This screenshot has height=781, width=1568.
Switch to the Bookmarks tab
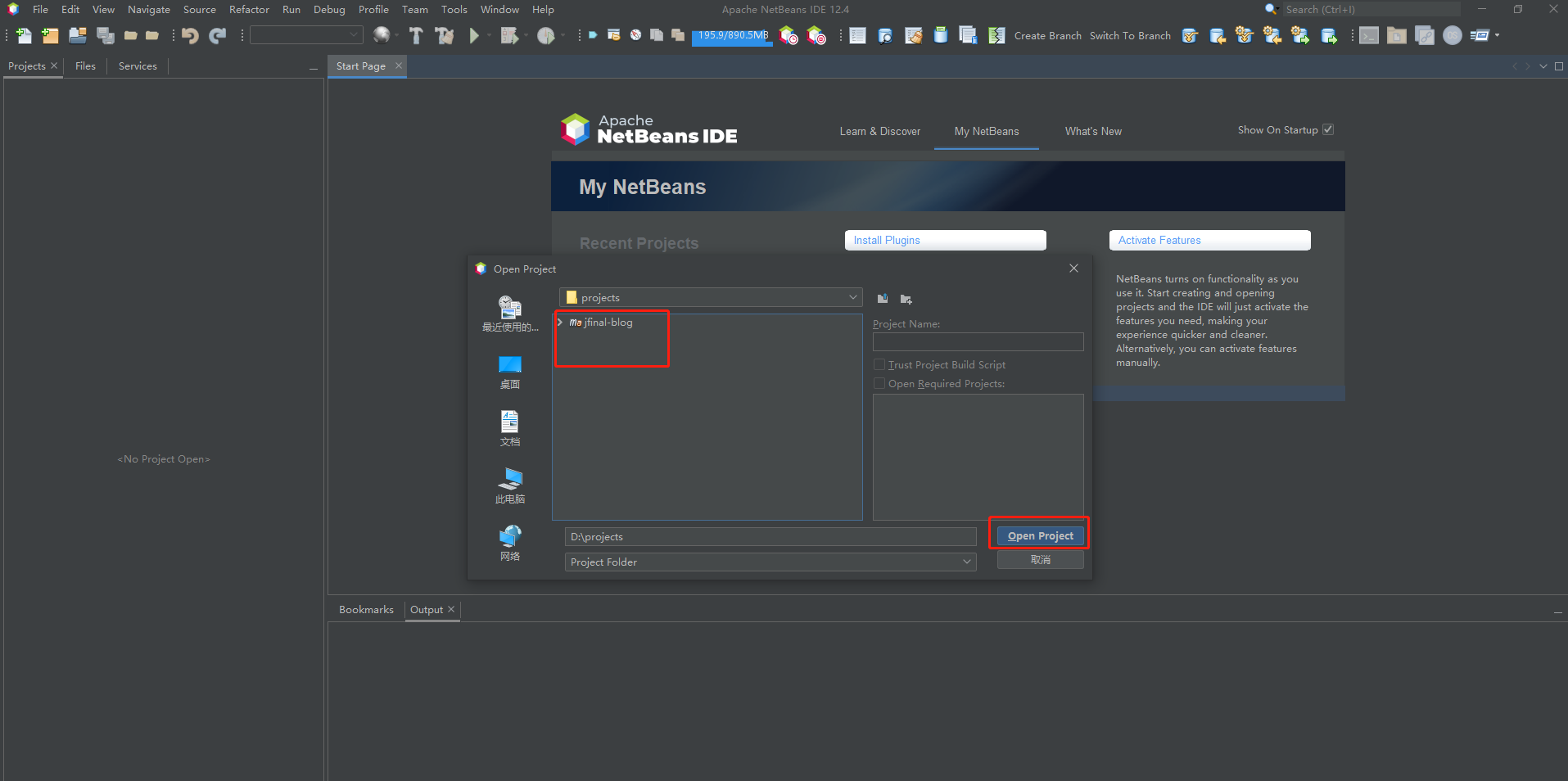coord(366,610)
